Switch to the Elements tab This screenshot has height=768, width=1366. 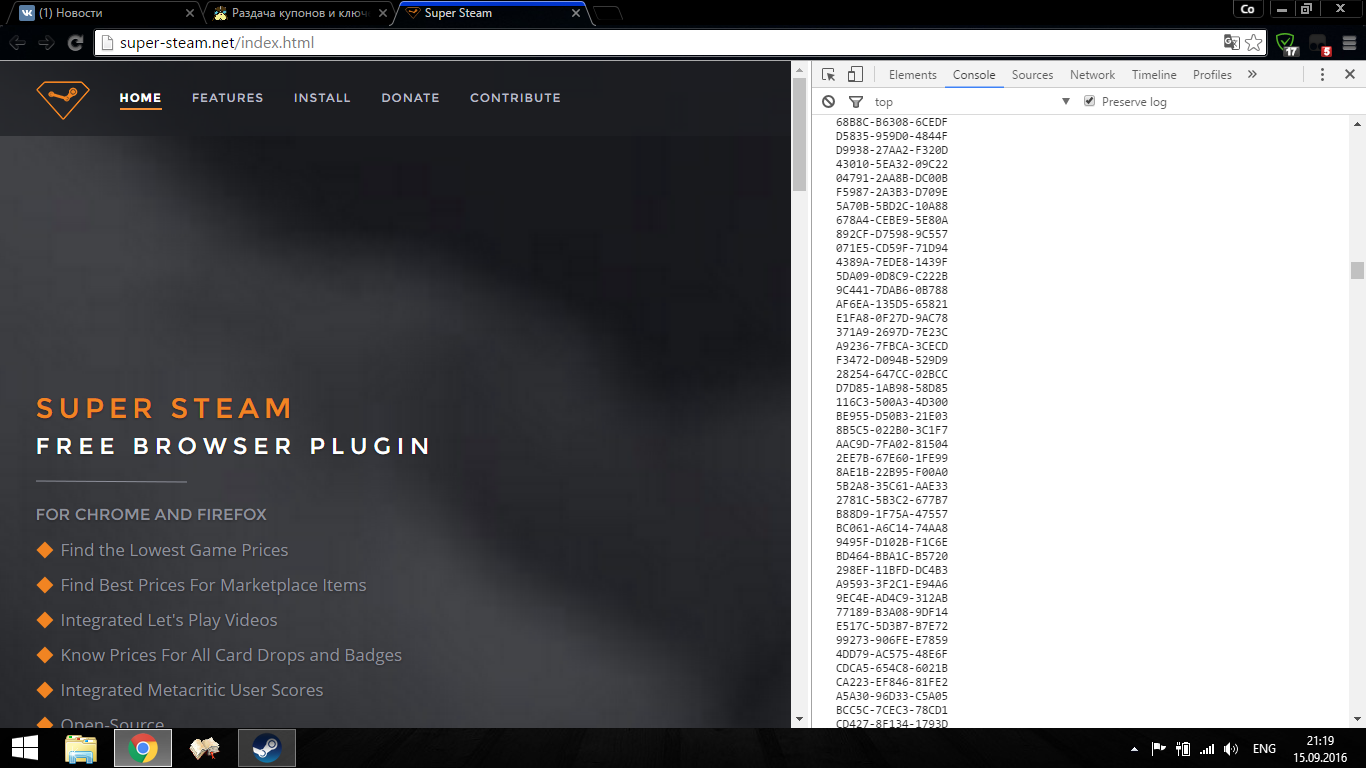(x=913, y=75)
